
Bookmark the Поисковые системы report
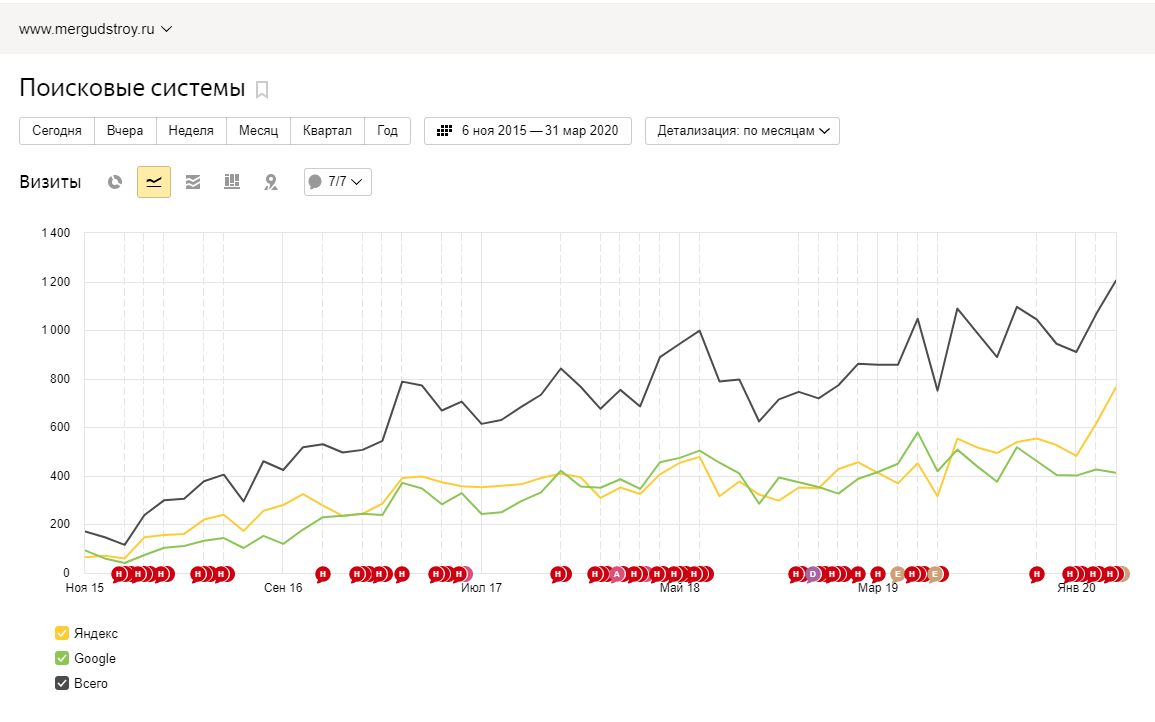coord(262,90)
